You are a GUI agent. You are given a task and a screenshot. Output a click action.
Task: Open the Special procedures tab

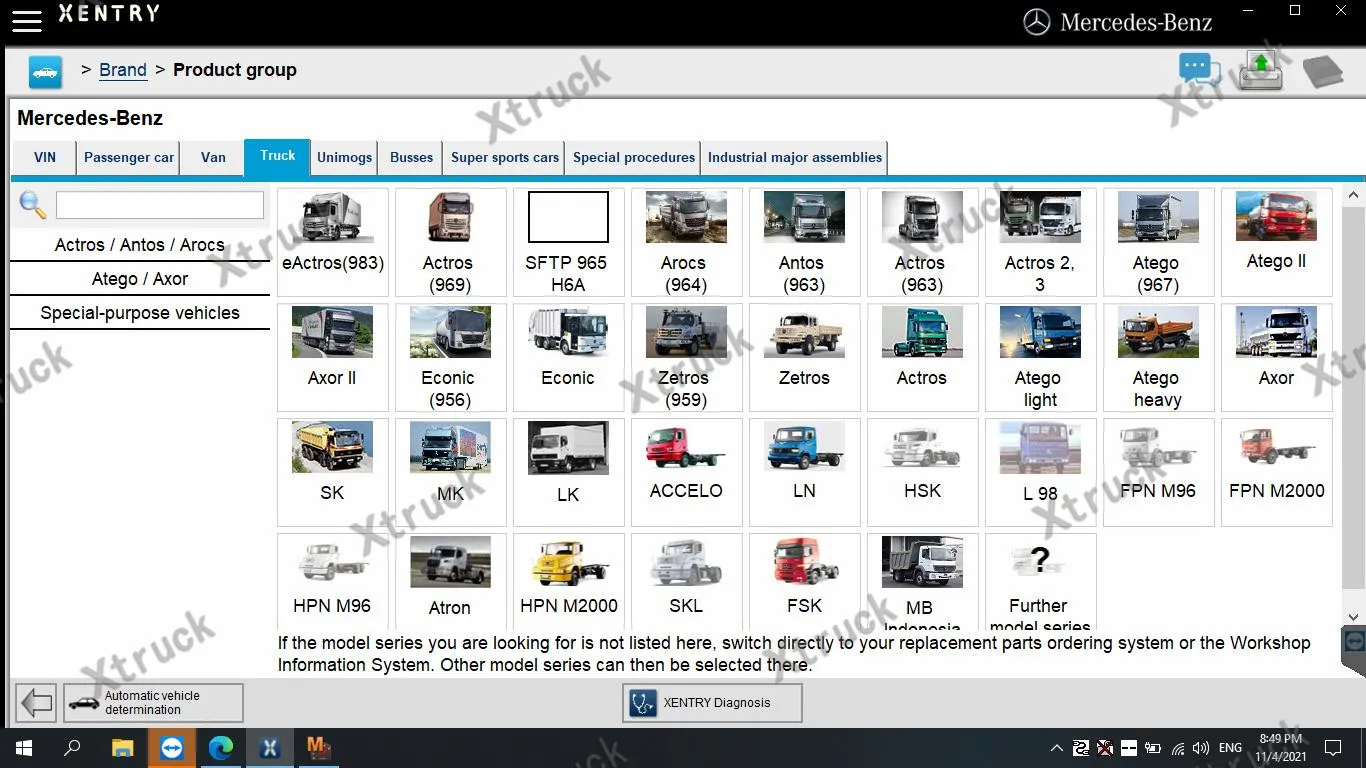click(x=634, y=158)
